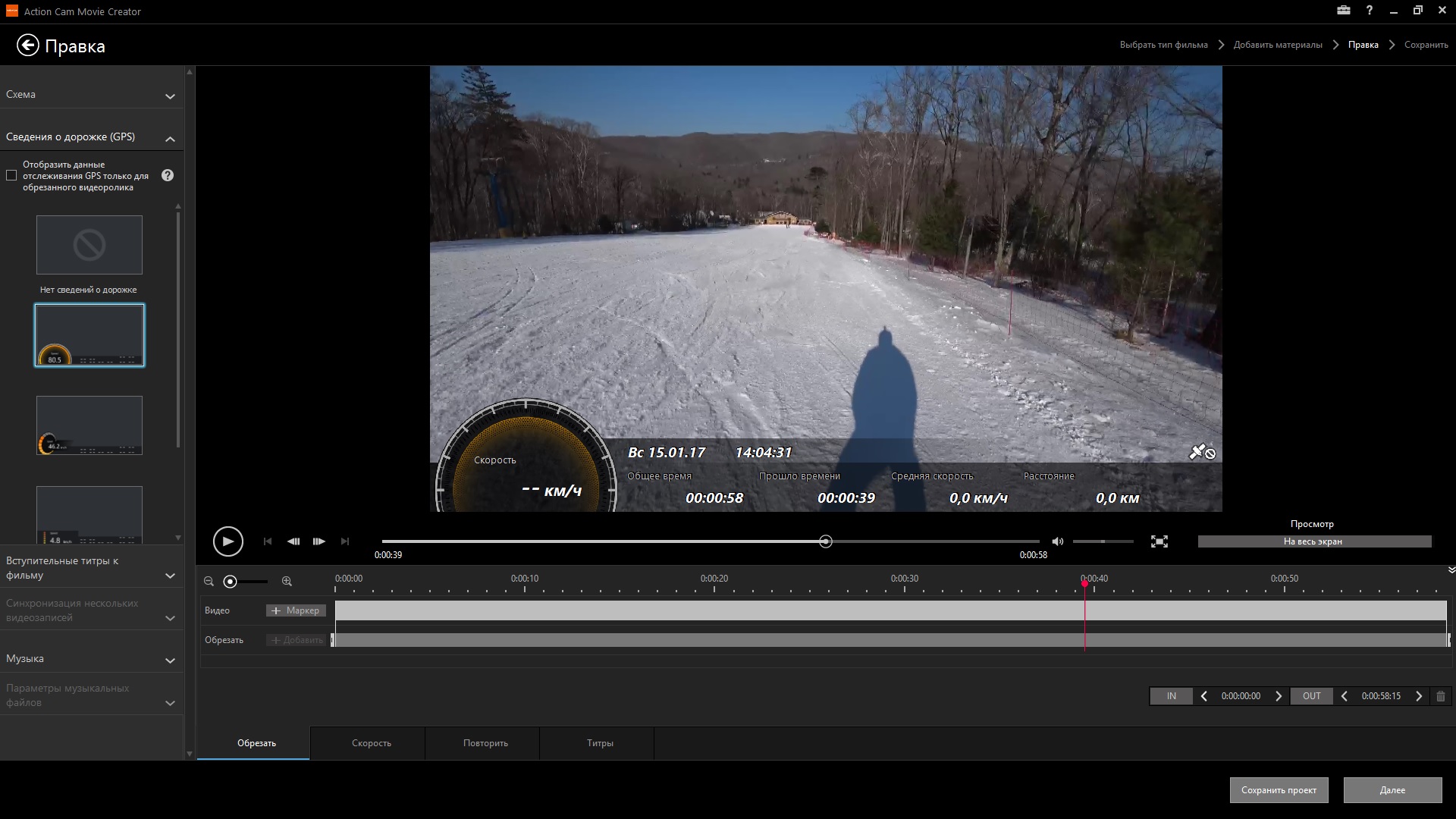Screen dimensions: 1456x819
Task: Add a marker with Маркер button
Action: (296, 610)
